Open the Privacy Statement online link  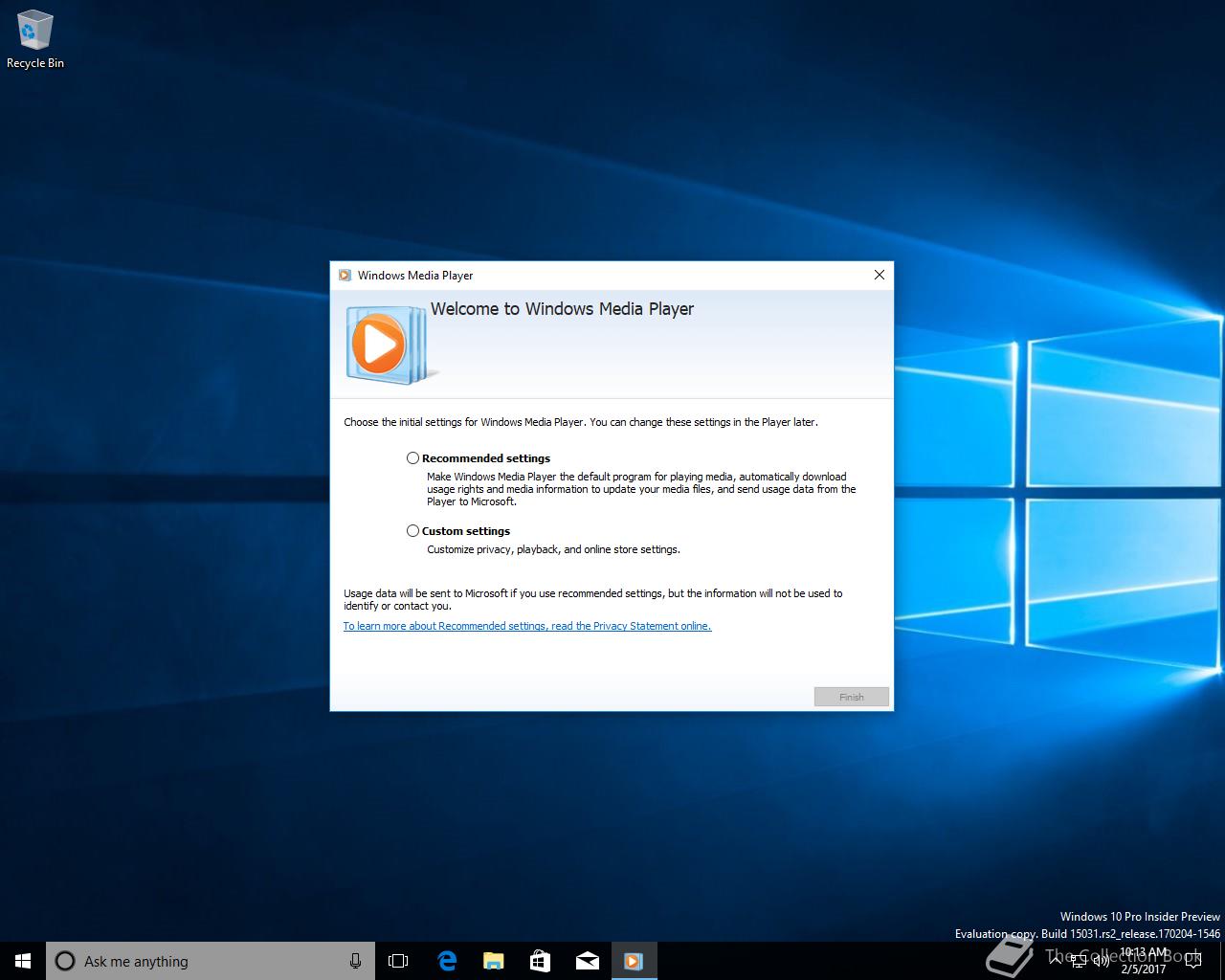[x=527, y=626]
